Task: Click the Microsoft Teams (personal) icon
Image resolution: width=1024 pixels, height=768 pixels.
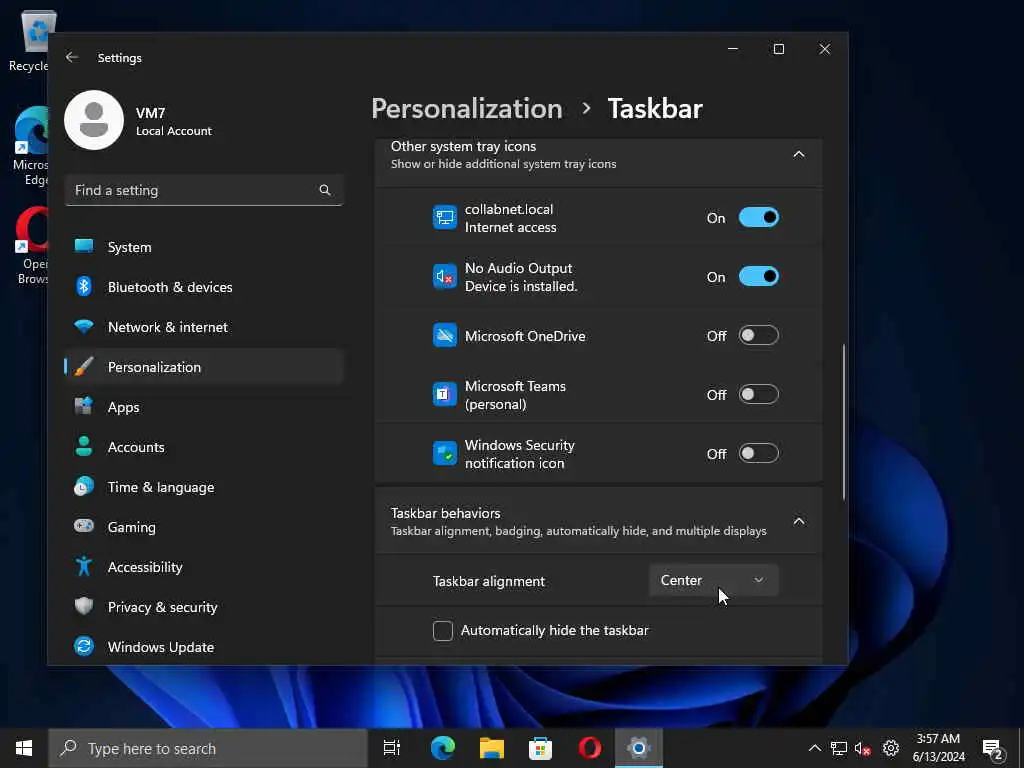Action: coord(445,394)
